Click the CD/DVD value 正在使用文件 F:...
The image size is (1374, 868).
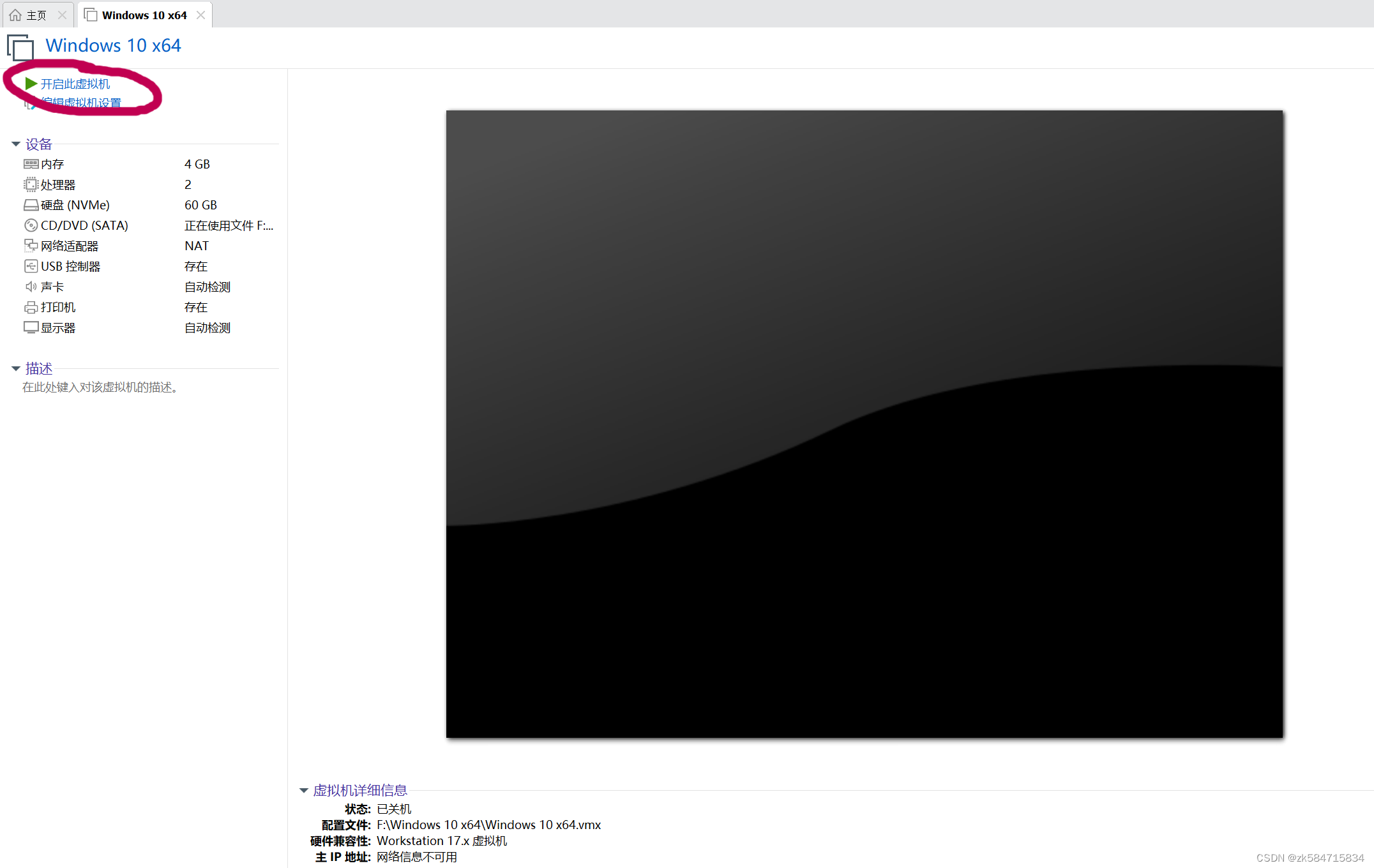(x=229, y=225)
